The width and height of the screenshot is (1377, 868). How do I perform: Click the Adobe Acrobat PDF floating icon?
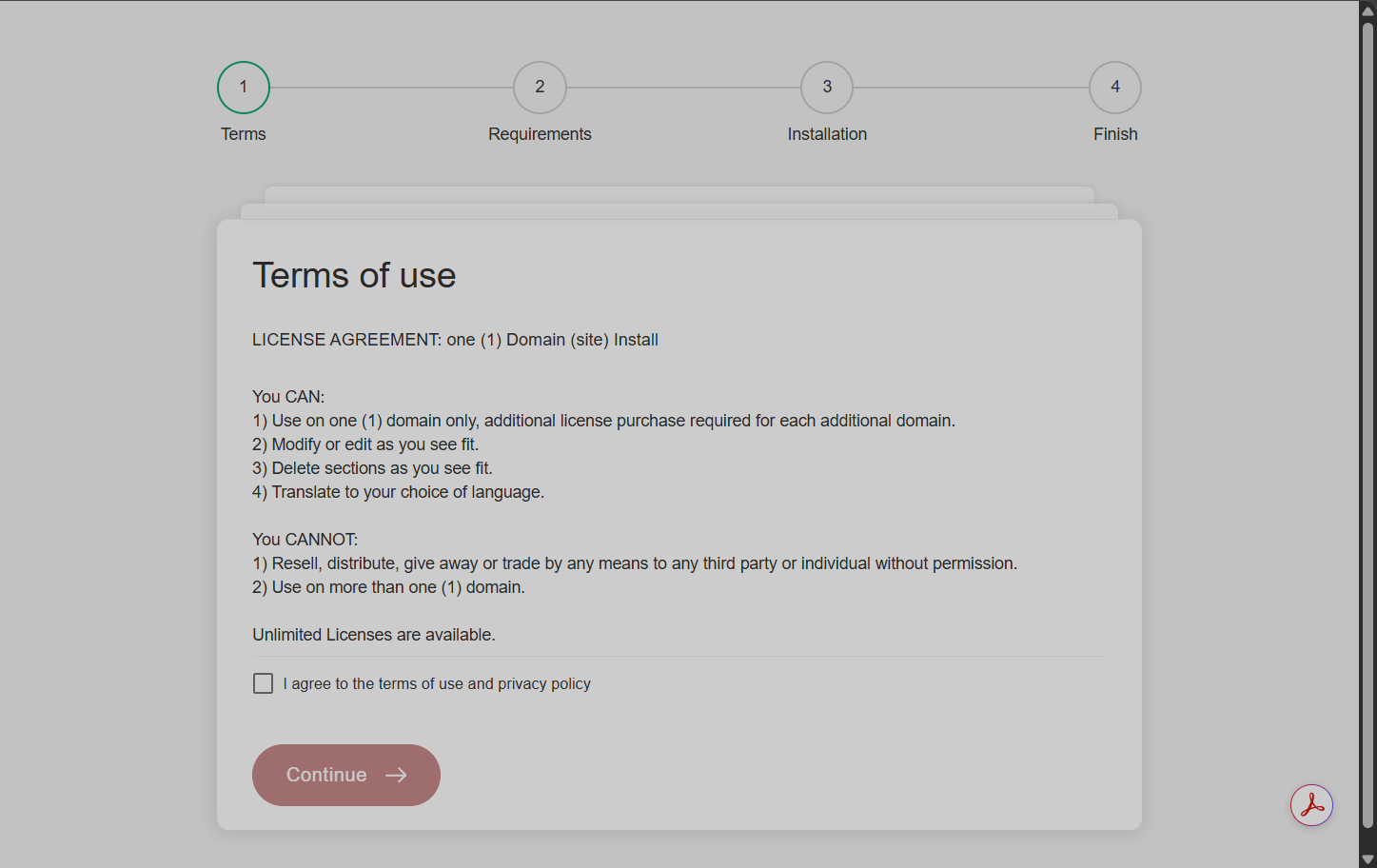point(1311,805)
